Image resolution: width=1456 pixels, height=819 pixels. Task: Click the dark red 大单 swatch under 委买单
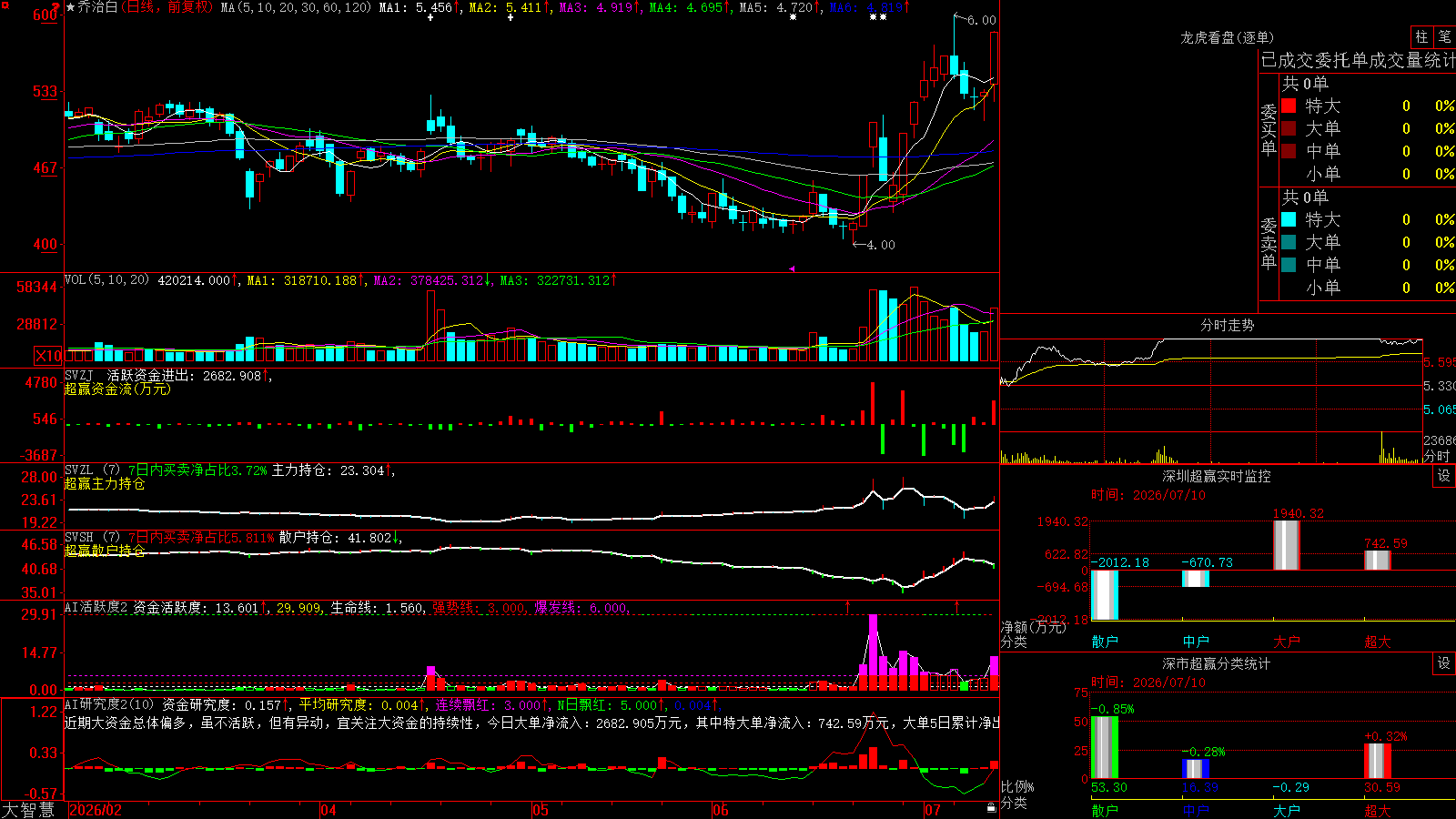pos(1289,128)
